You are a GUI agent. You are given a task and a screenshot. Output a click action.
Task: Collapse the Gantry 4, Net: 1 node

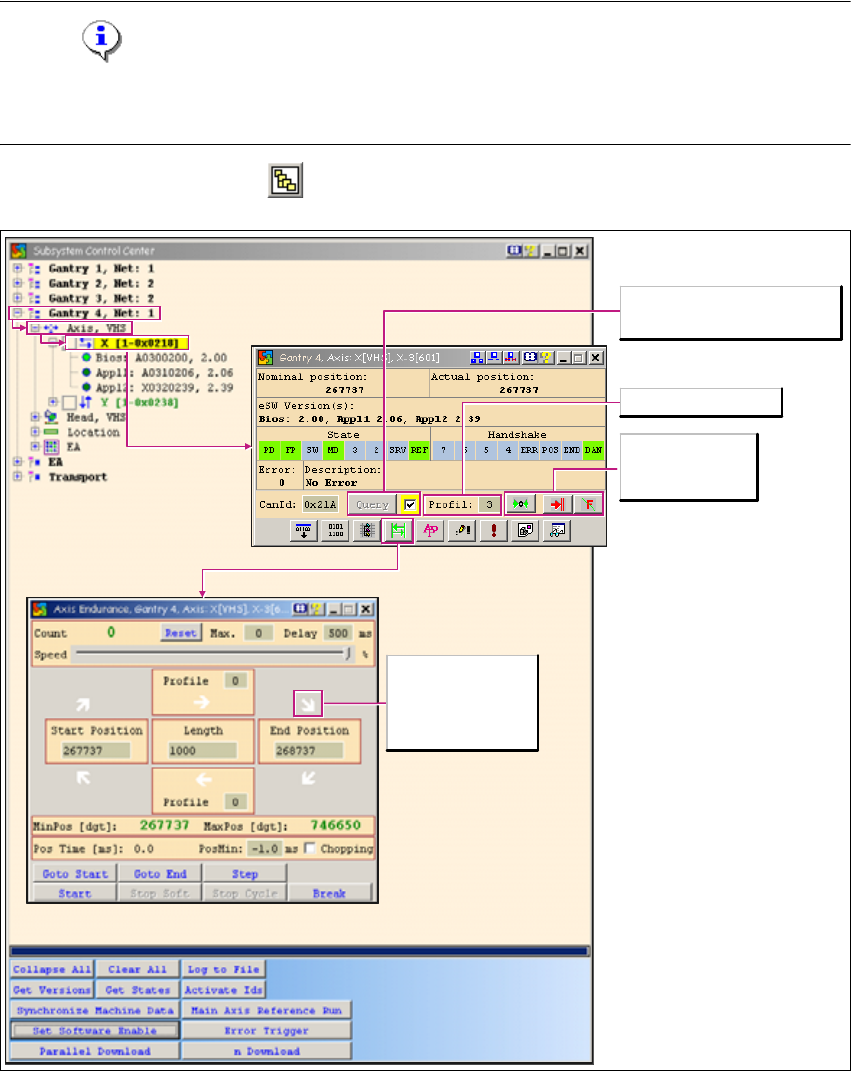coord(17,313)
